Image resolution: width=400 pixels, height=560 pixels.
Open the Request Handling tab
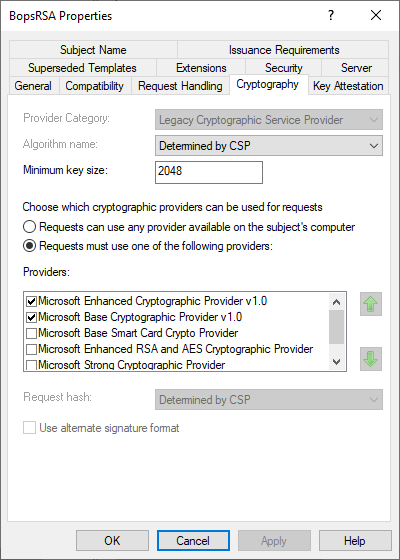(180, 86)
